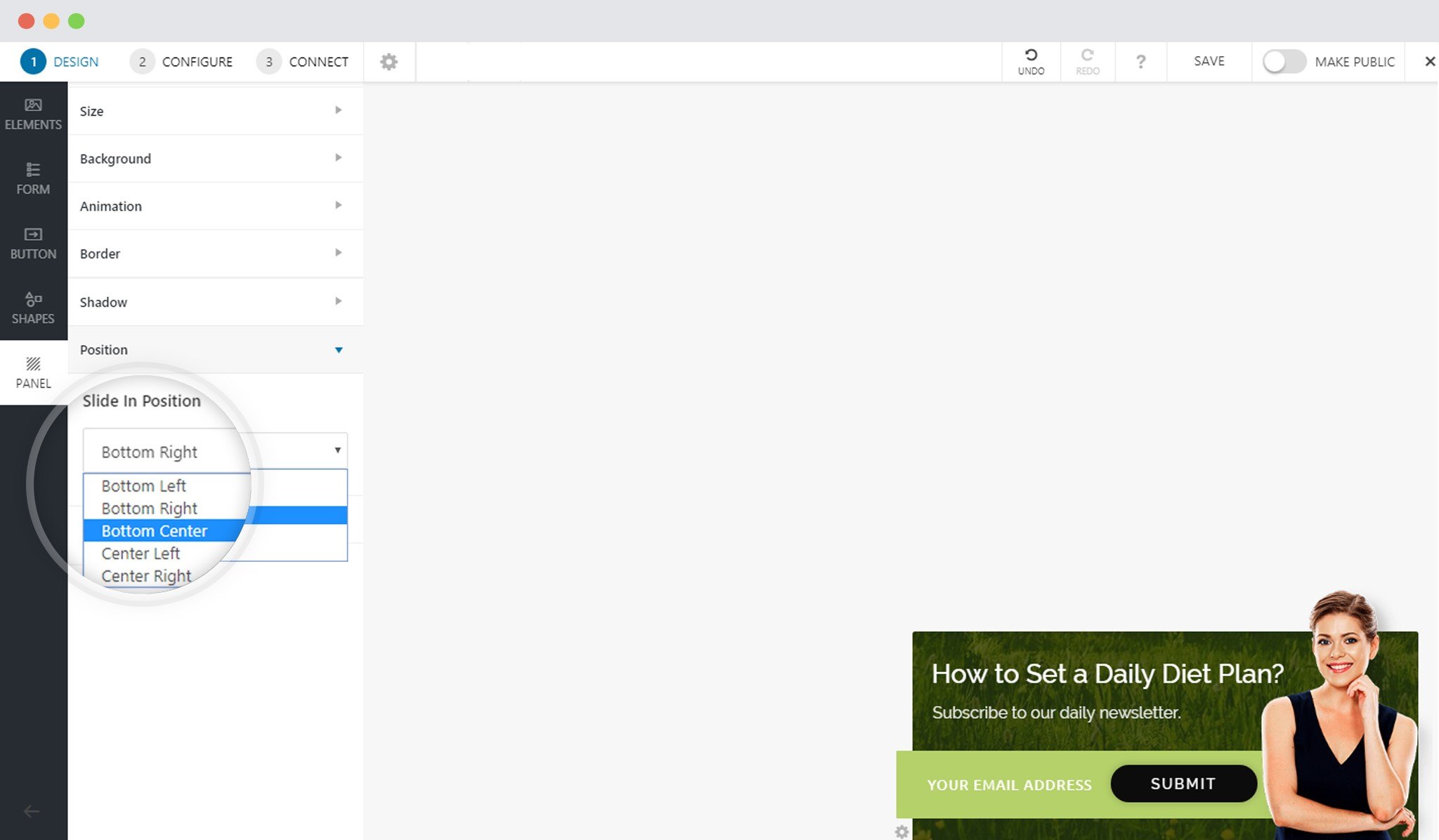Screen dimensions: 1439x840
Task: Click the green macOS maximize button
Action: coord(77,21)
